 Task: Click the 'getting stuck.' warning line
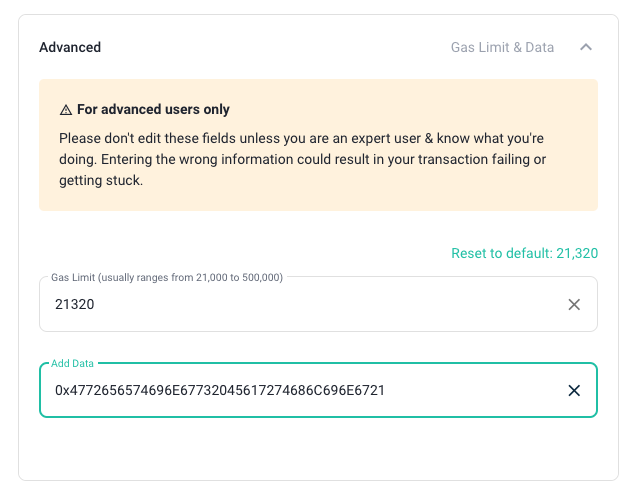click(x=101, y=180)
